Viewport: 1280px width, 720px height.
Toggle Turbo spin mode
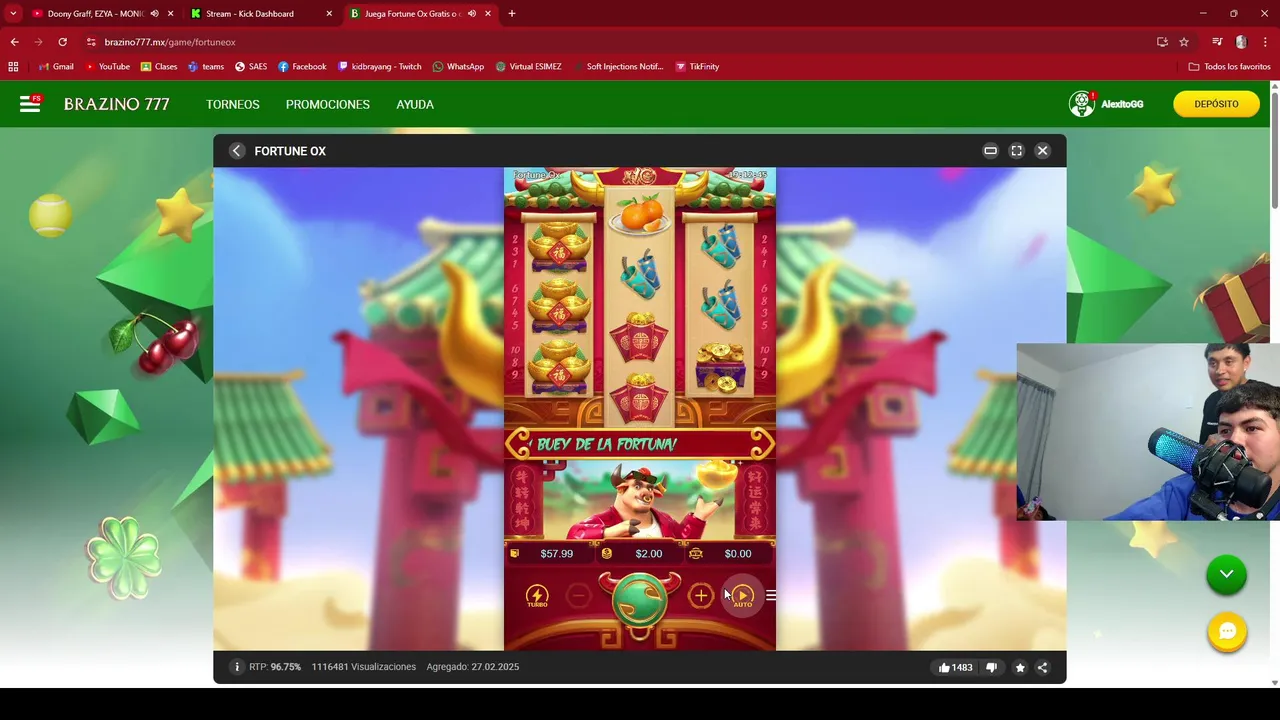pos(537,597)
